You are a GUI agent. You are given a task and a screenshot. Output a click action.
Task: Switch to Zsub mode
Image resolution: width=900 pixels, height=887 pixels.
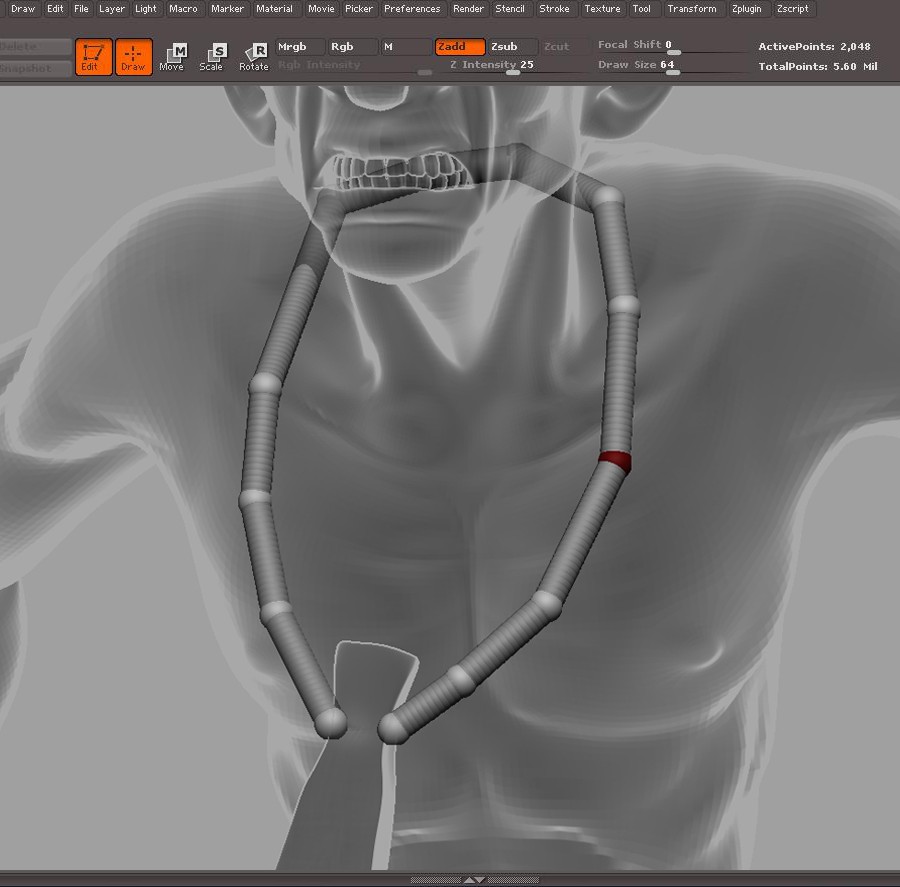pos(512,47)
